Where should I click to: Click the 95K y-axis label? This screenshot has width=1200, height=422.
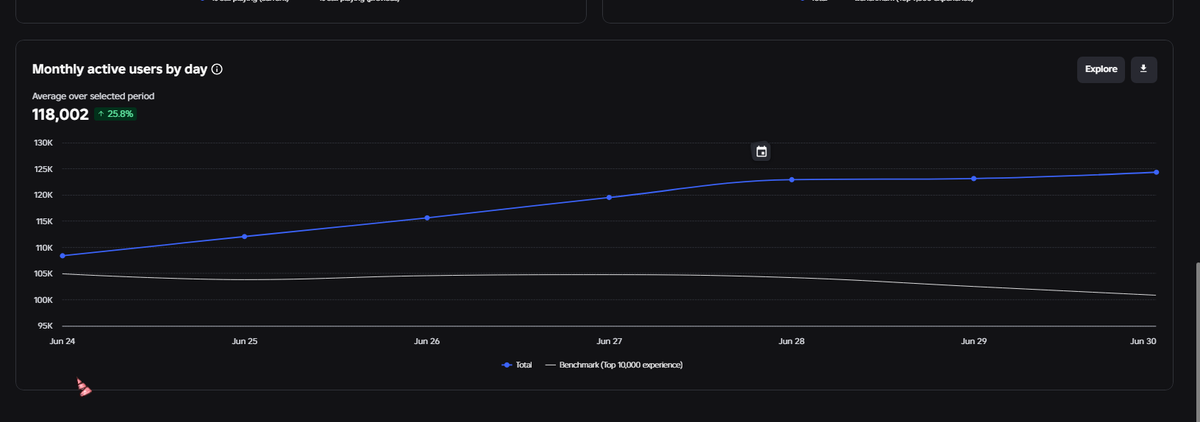(45, 326)
